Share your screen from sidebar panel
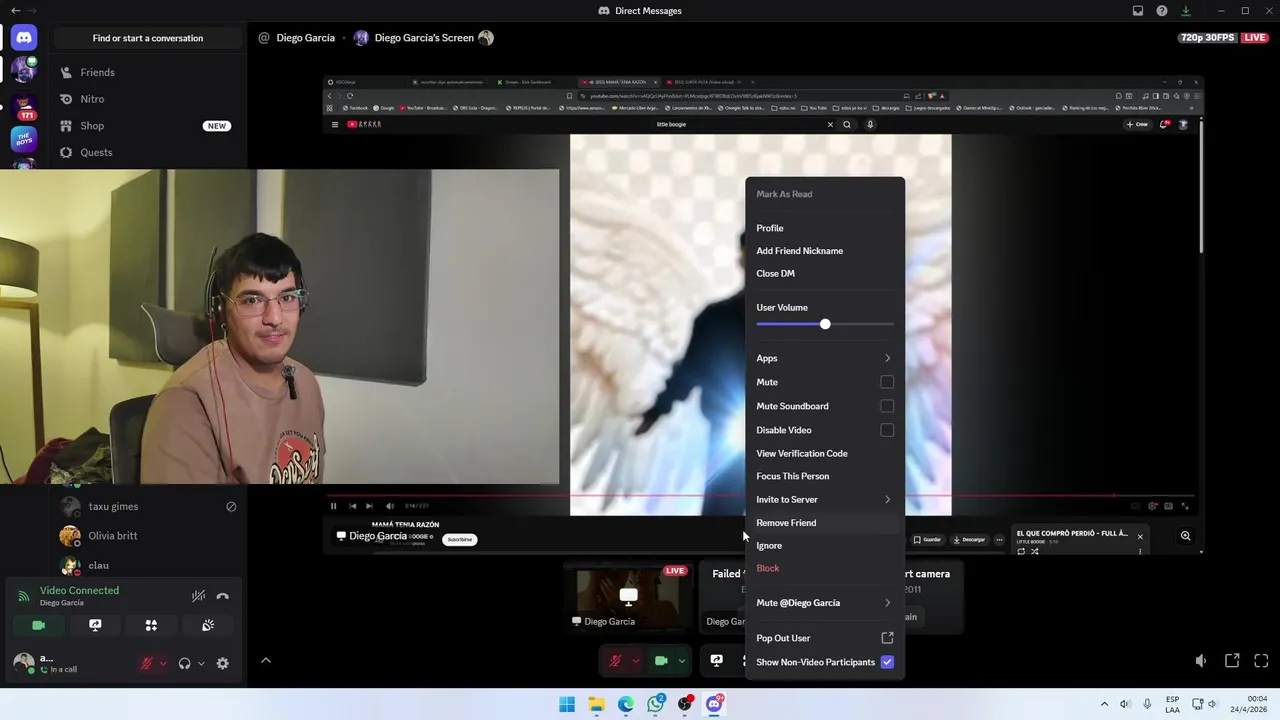 [x=95, y=625]
